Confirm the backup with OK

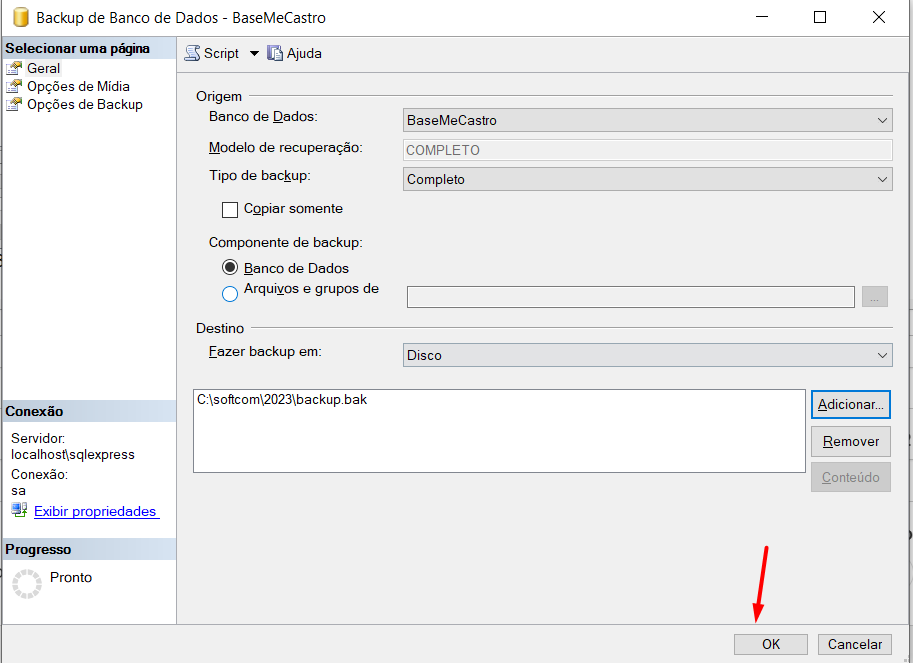770,644
